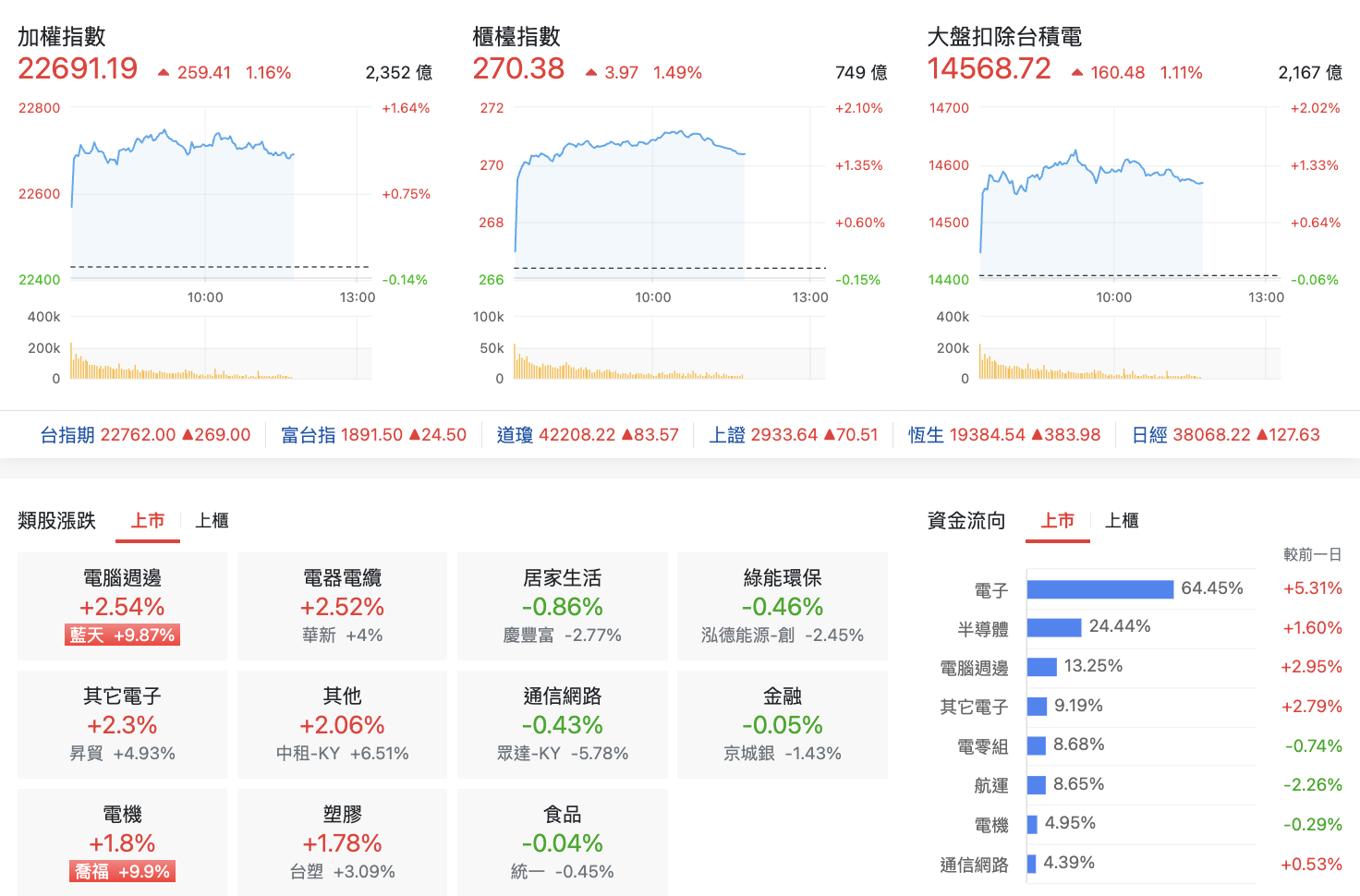Screen dimensions: 1360x896
Task: Open the 電機 sector card
Action: [122, 842]
